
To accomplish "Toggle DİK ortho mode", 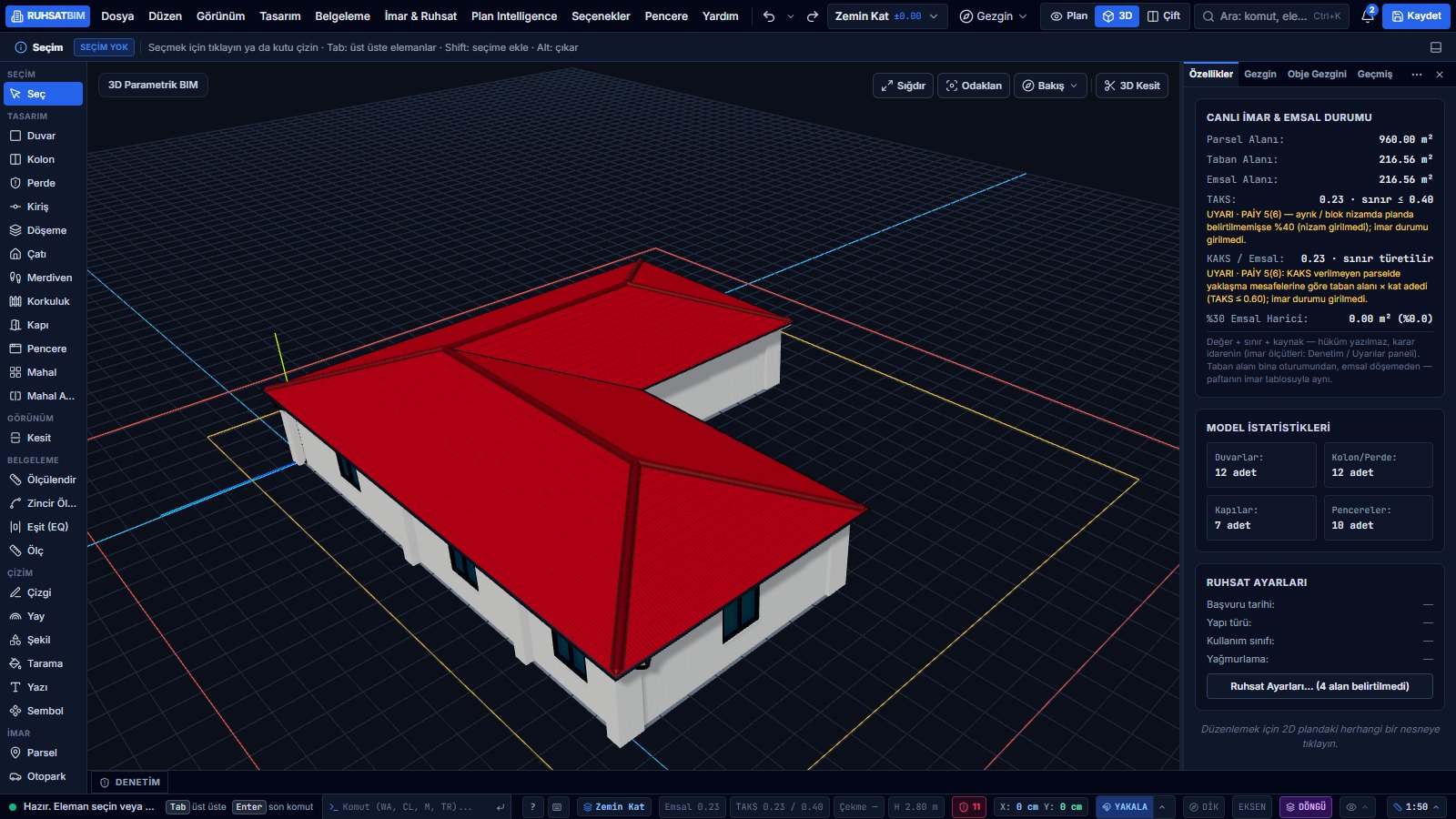I will [x=1204, y=807].
